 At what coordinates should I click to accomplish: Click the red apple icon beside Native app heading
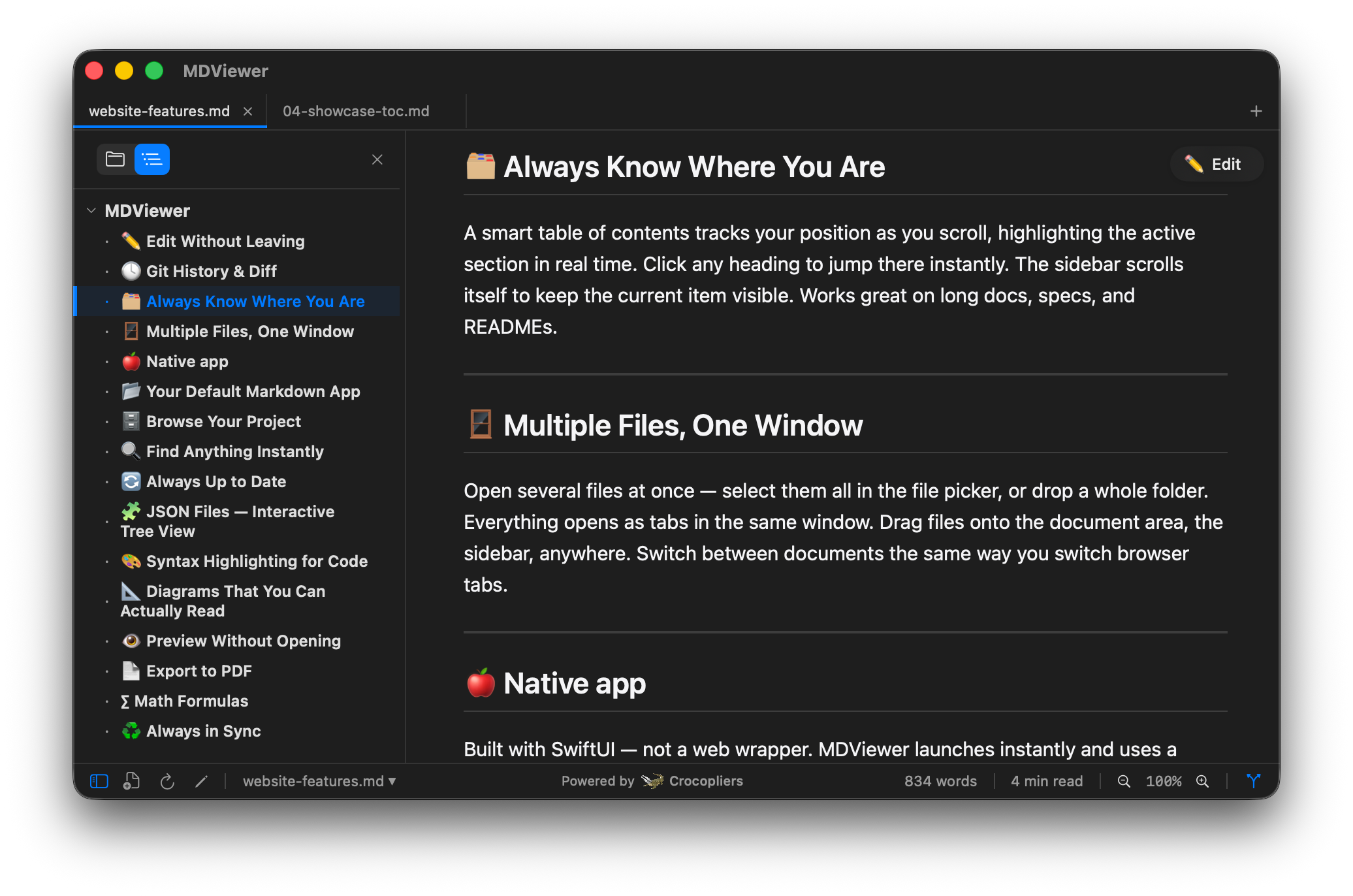point(481,682)
